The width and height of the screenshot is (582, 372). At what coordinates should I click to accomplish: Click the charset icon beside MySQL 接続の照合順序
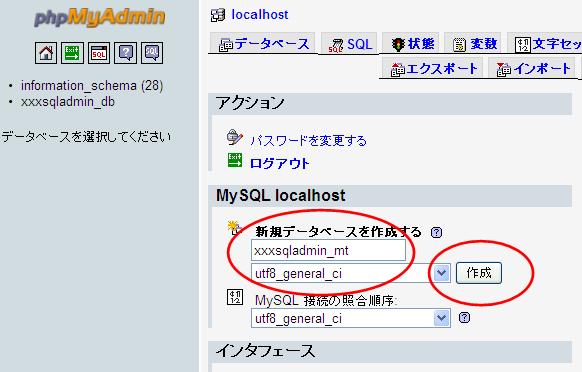235,297
